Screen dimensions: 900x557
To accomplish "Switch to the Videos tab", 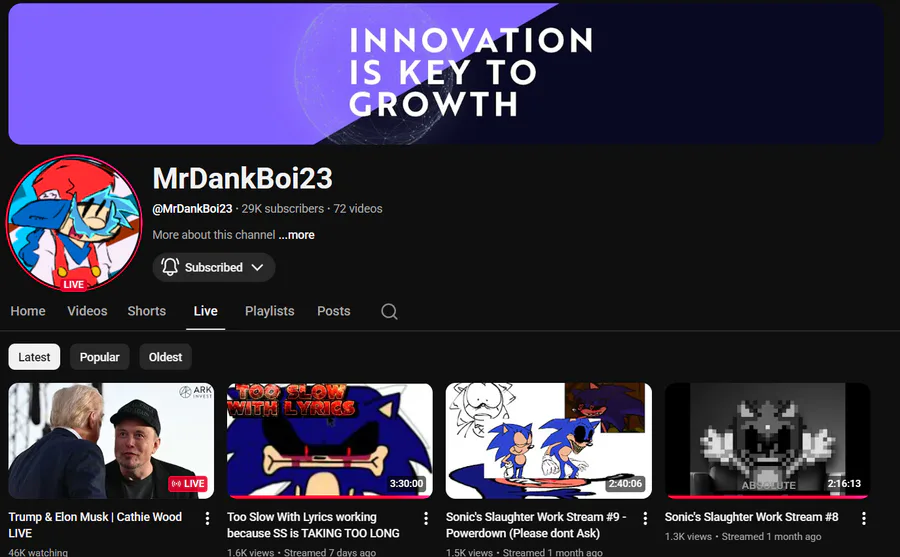I will [87, 311].
